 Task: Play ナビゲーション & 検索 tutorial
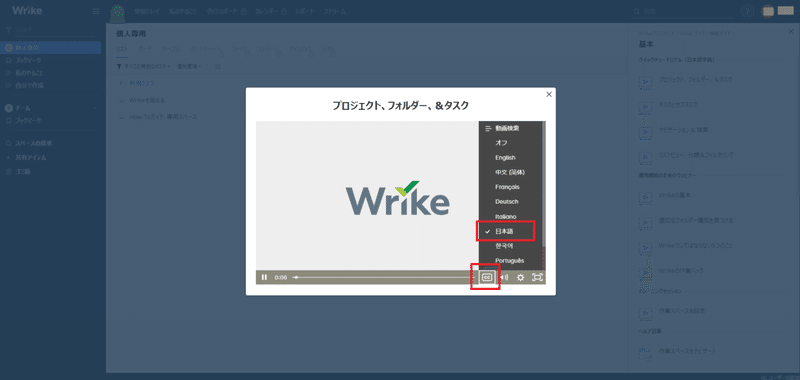[683, 130]
